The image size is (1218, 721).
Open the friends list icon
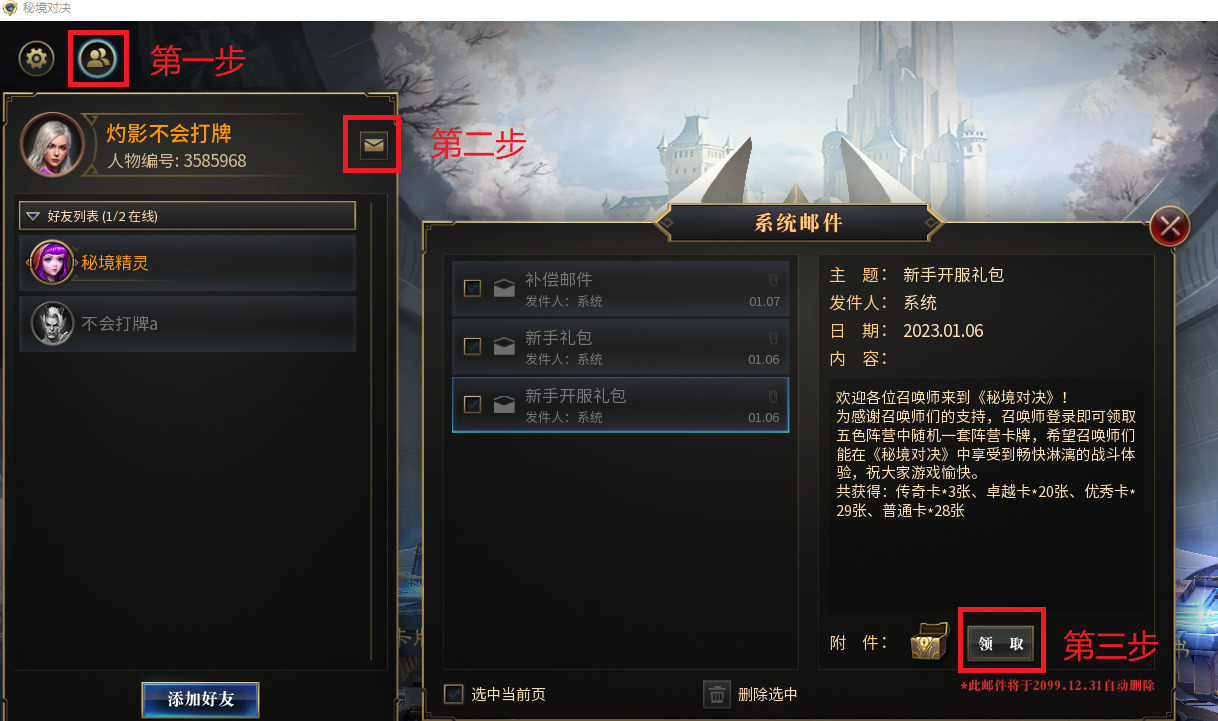pos(98,58)
